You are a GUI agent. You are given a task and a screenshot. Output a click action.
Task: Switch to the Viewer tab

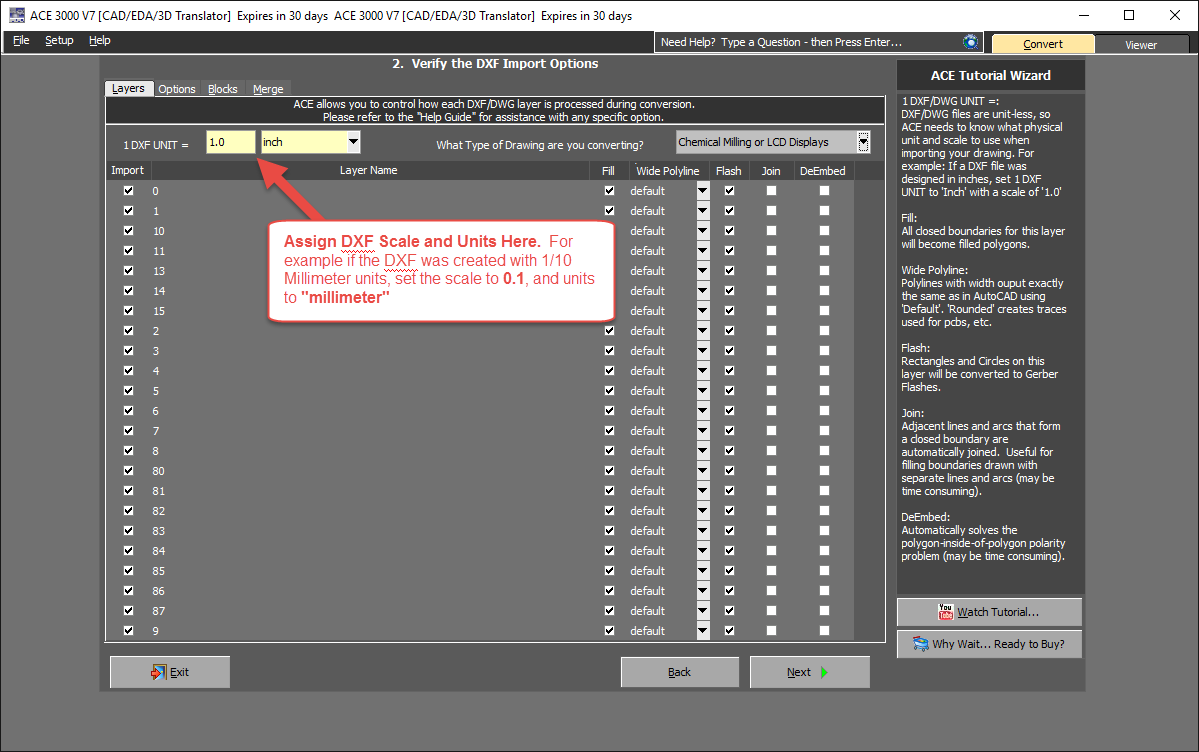(x=1141, y=44)
